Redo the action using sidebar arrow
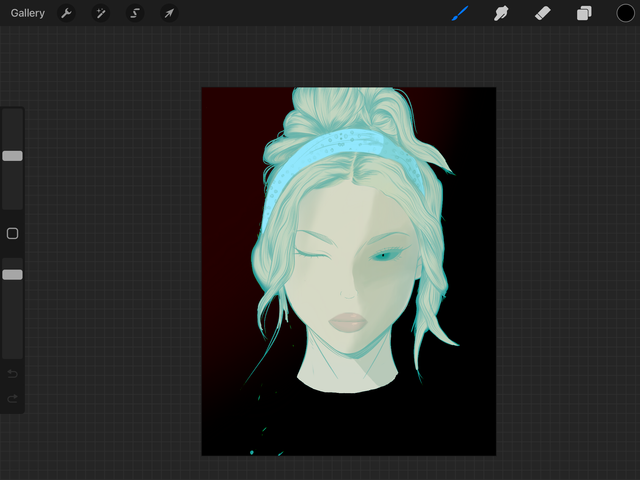The image size is (640, 480). 12,399
